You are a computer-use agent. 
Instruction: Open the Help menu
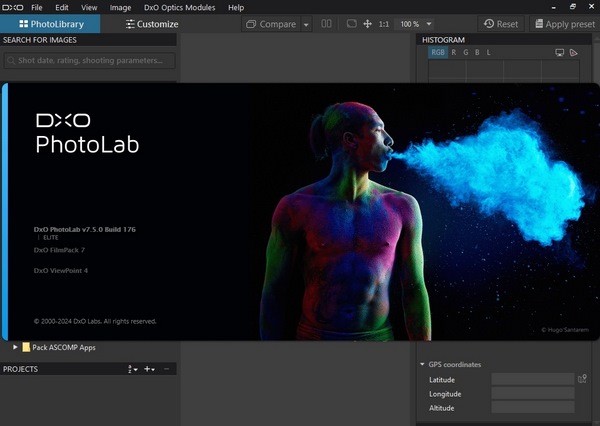[236, 7]
